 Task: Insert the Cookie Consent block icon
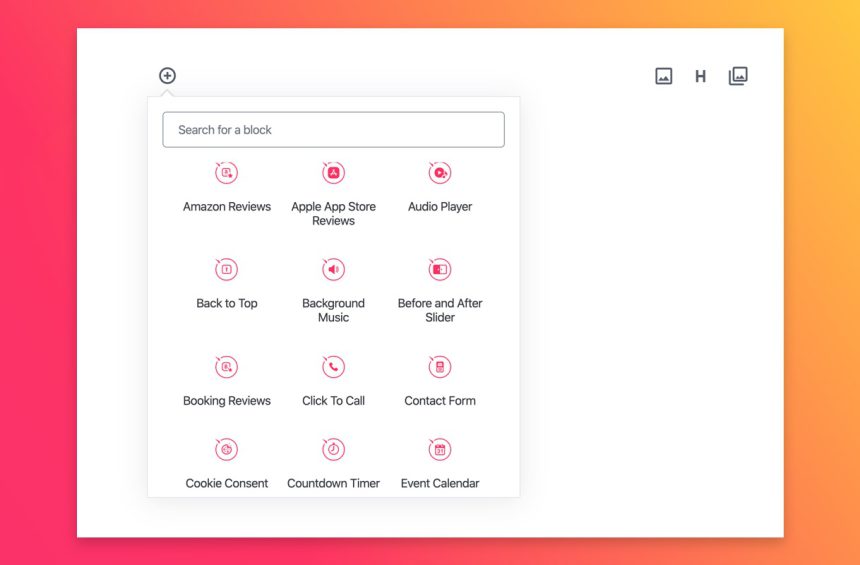pos(227,450)
